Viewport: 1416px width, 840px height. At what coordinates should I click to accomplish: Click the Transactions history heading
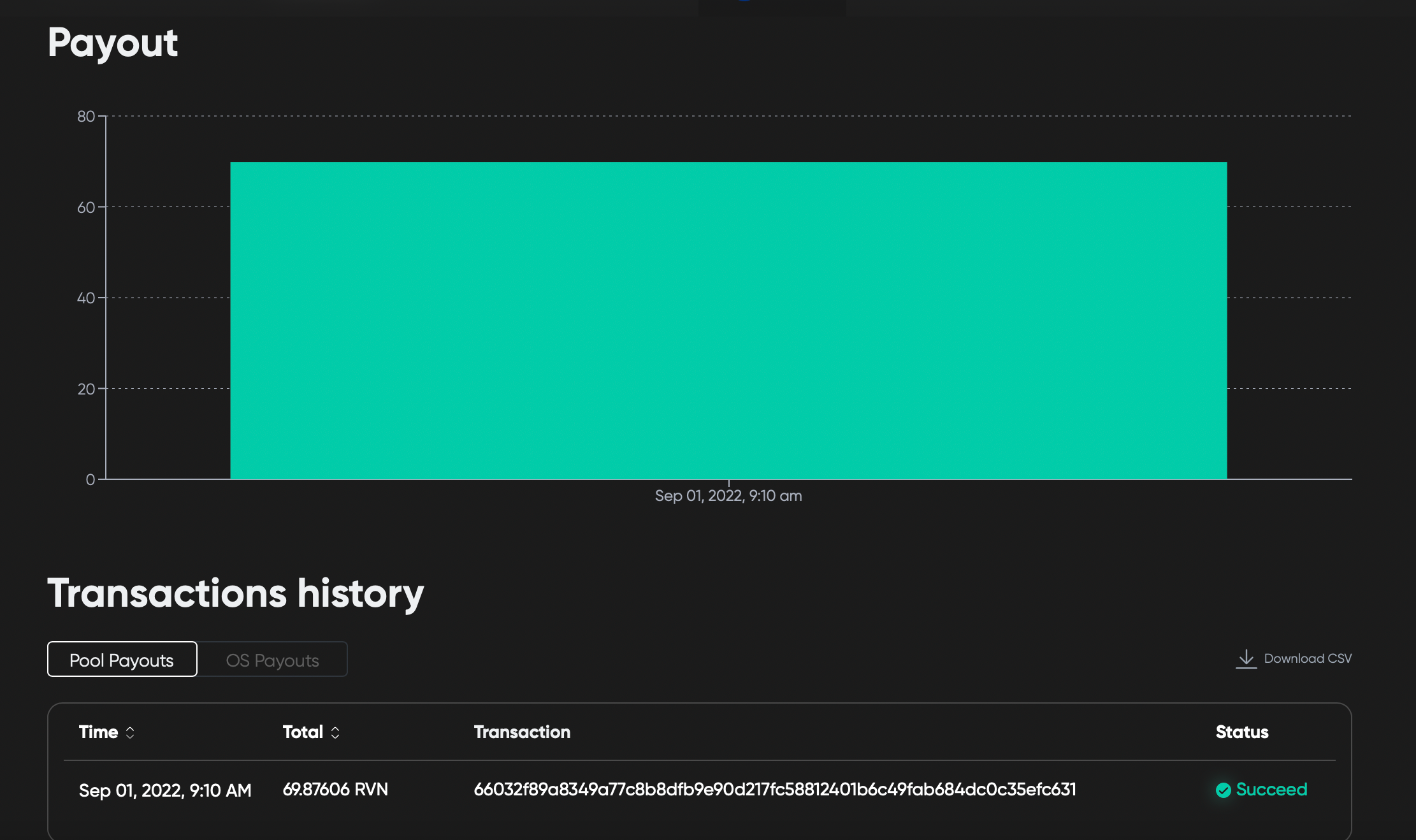(236, 593)
